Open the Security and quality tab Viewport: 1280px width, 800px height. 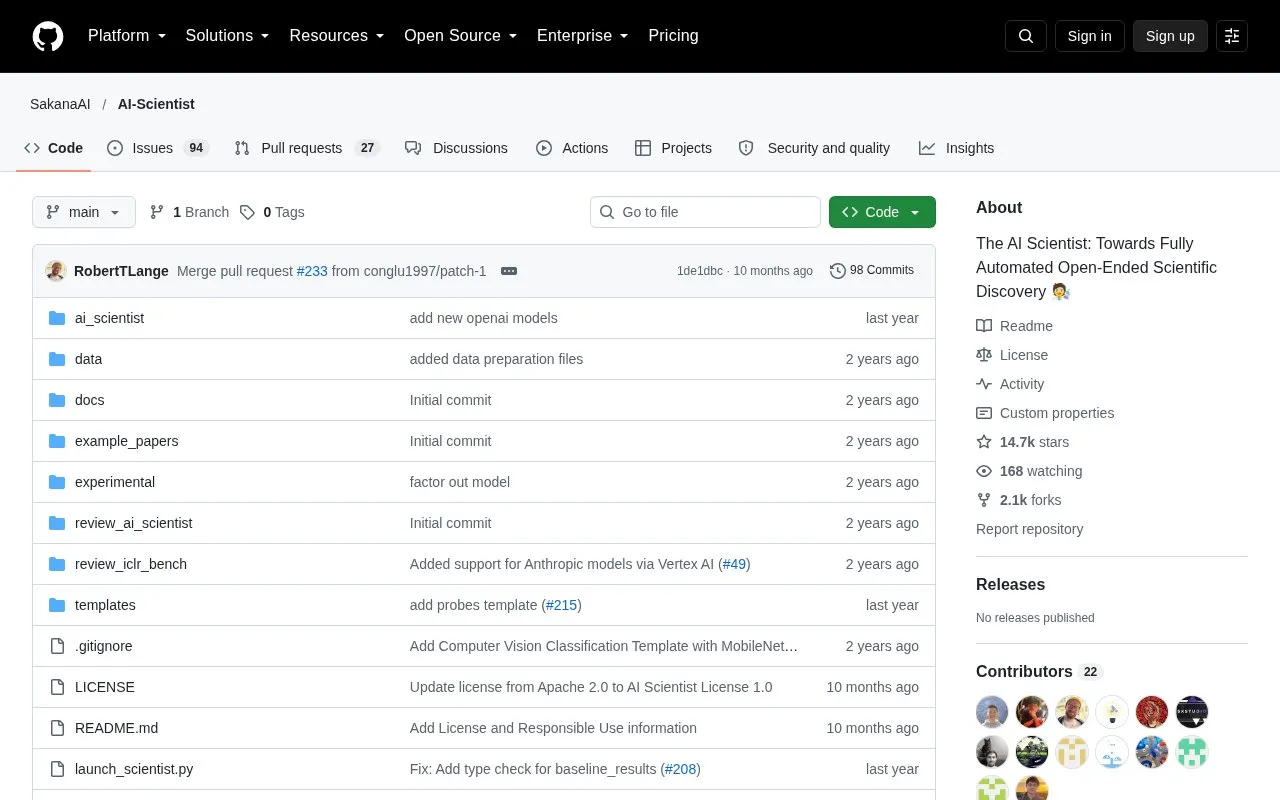pos(814,148)
